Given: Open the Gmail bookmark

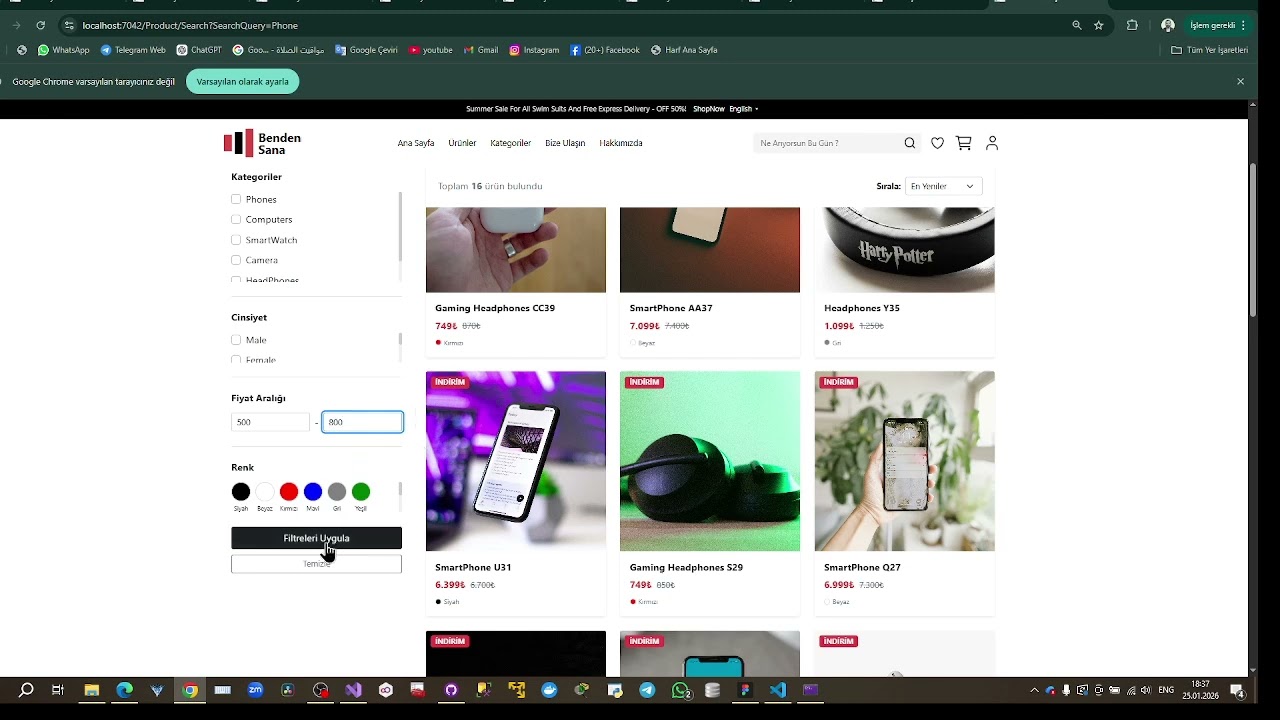Looking at the screenshot, I should click(x=481, y=50).
